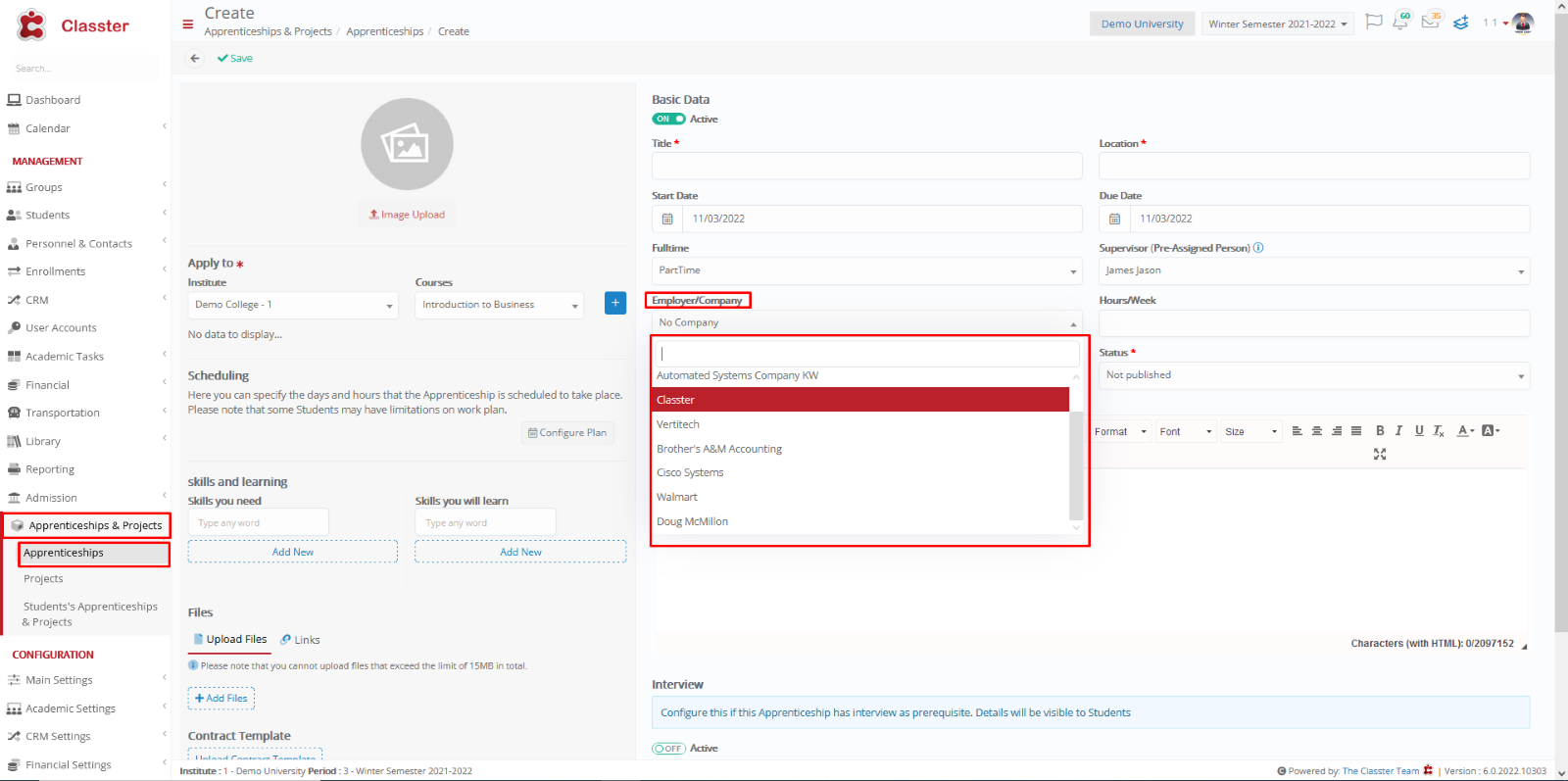Open the flag icon in header

(x=1374, y=22)
